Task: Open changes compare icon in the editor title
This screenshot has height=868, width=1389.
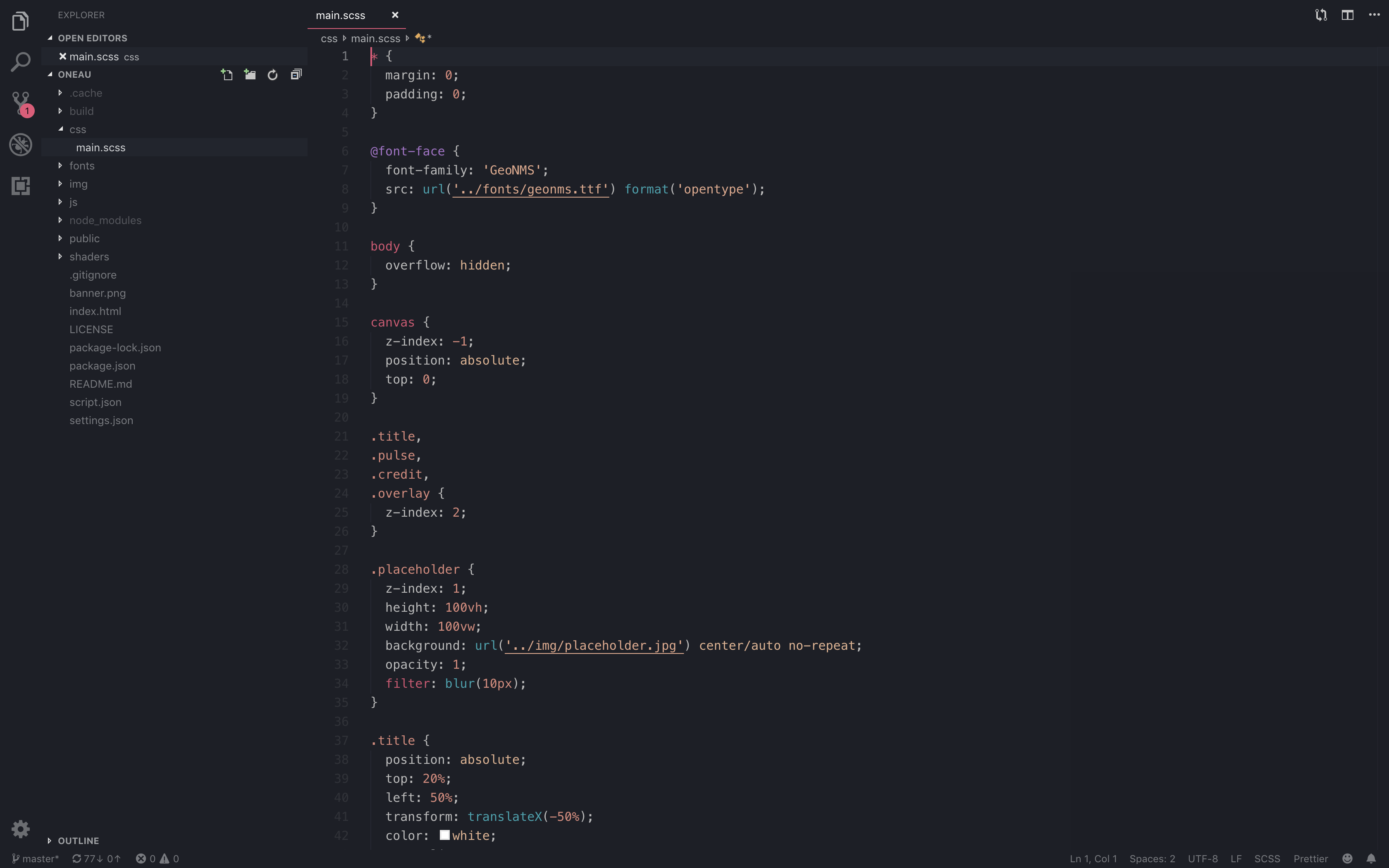Action: pos(1321,15)
